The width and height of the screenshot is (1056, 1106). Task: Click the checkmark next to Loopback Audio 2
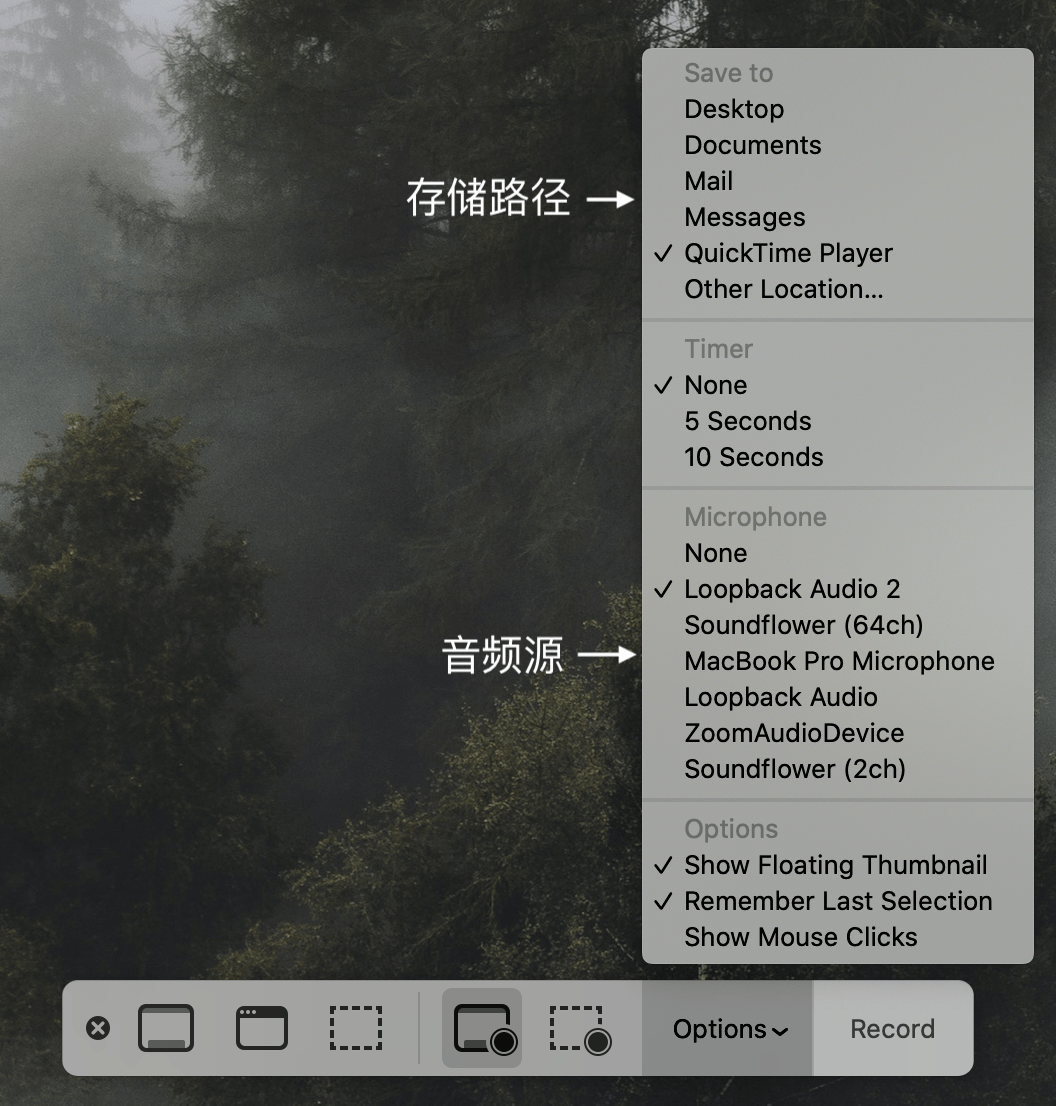click(x=663, y=590)
